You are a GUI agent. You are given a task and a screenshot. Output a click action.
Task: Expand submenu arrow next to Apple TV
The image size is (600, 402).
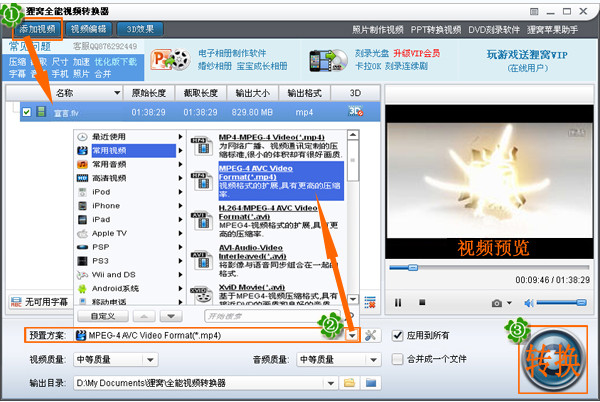click(x=180, y=233)
